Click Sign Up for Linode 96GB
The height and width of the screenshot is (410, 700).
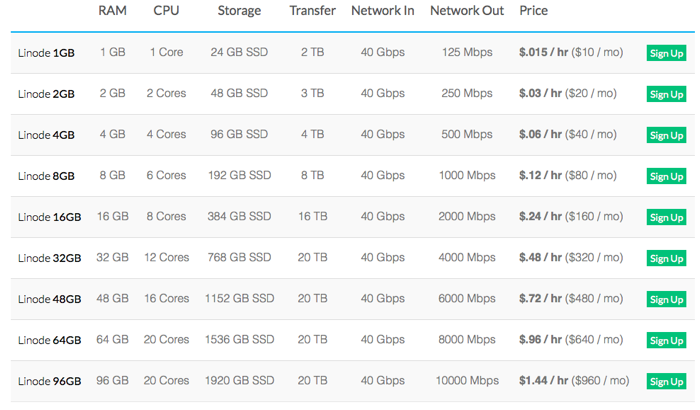tap(666, 381)
